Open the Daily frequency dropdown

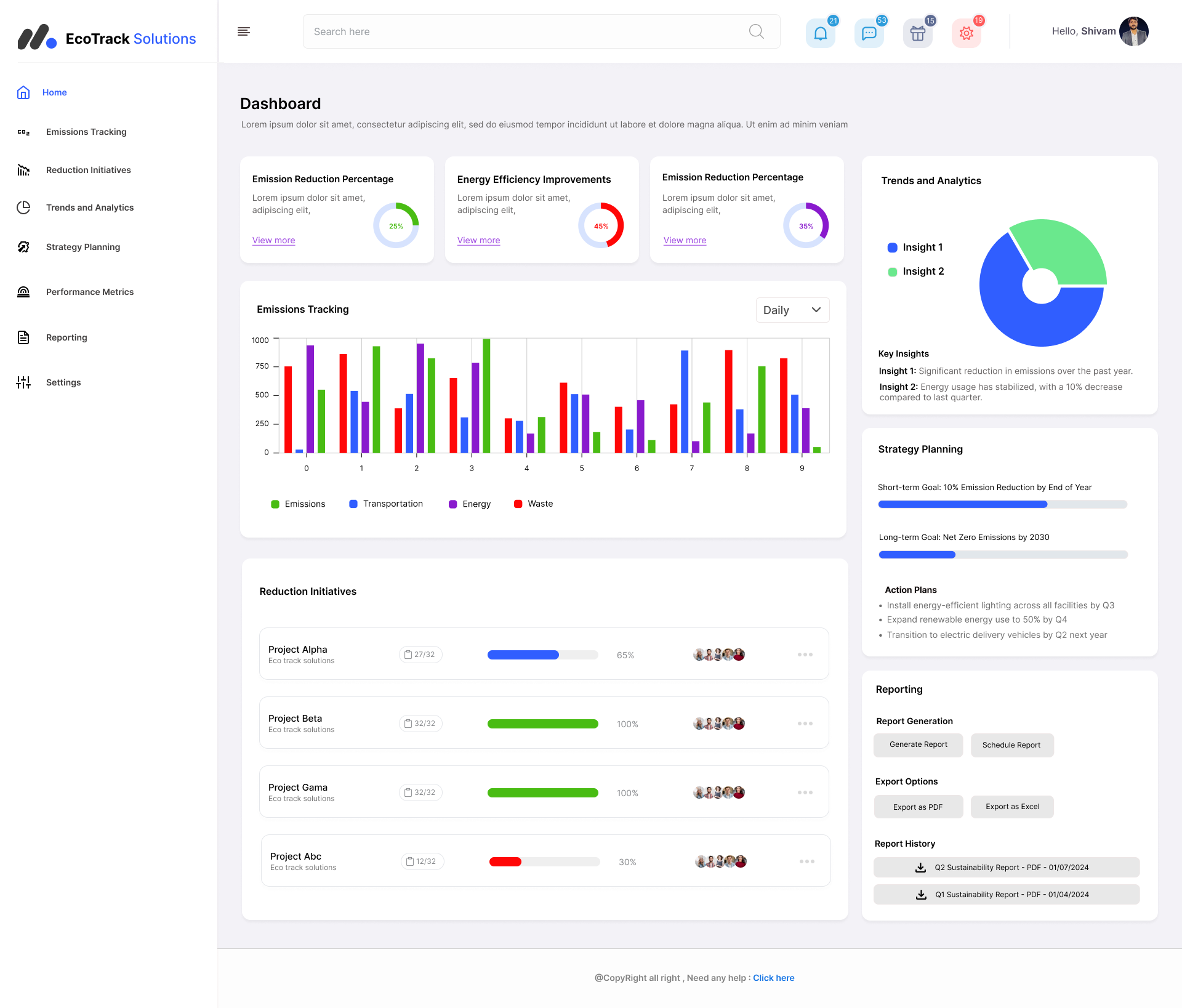792,310
